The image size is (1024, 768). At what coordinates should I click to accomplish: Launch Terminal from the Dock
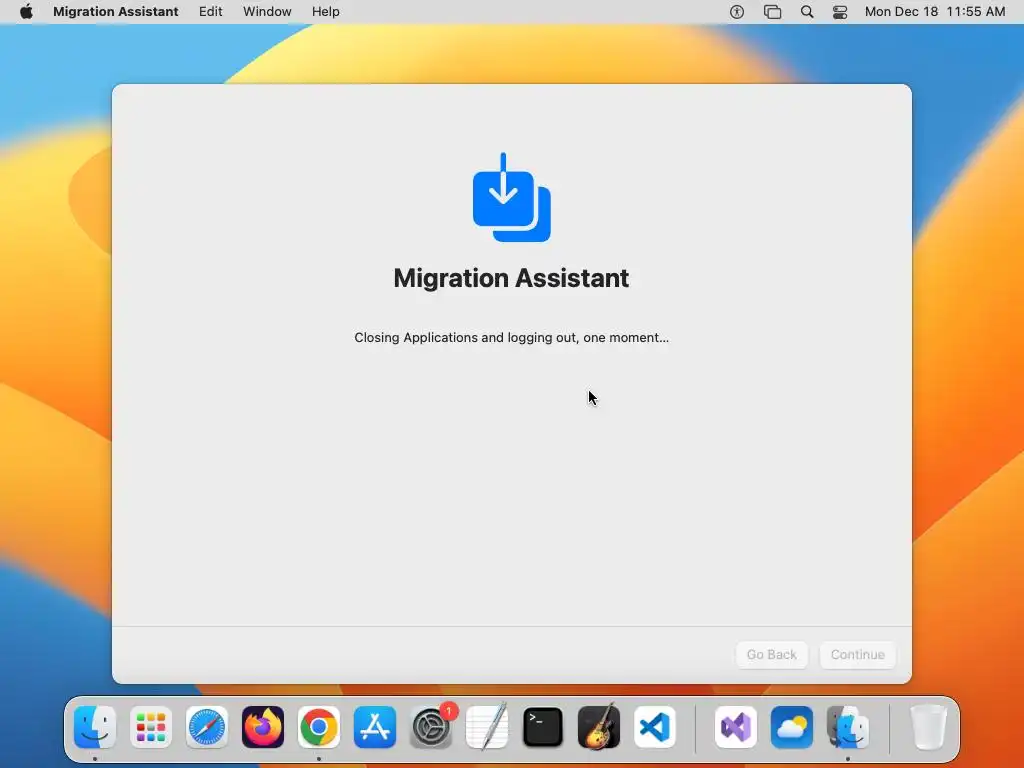[543, 727]
